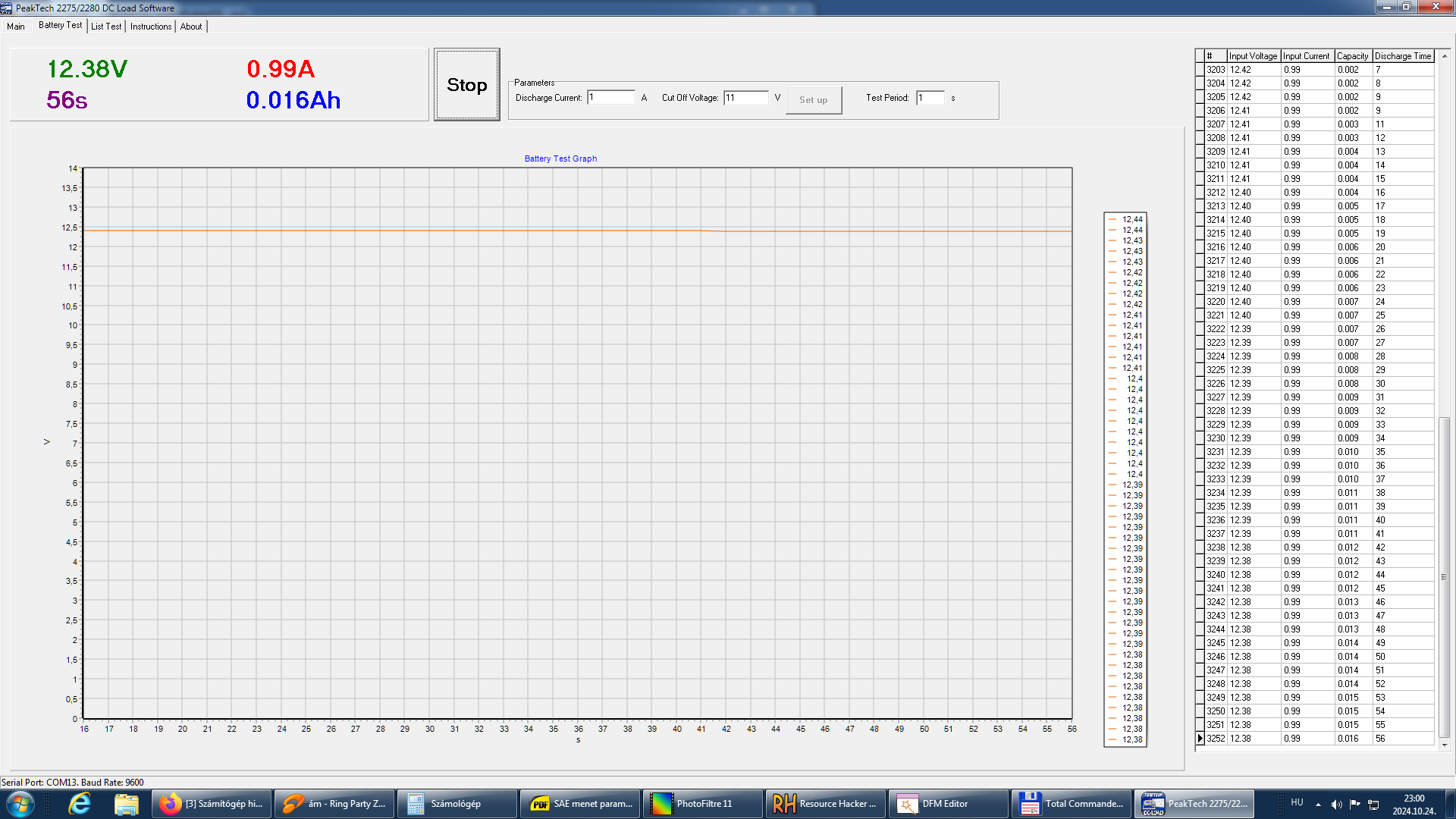
Task: Open the Instructions tab
Action: coord(151,27)
